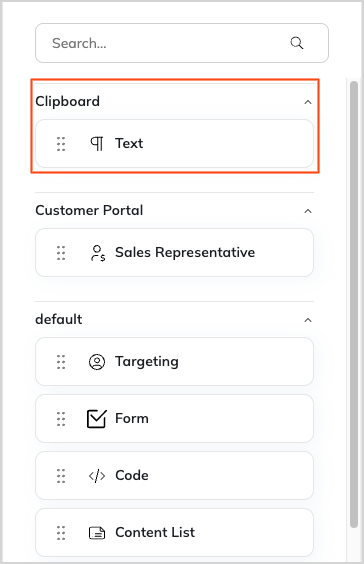Click the vertical scrollbar of the component list
The width and height of the screenshot is (364, 564).
(x=354, y=304)
